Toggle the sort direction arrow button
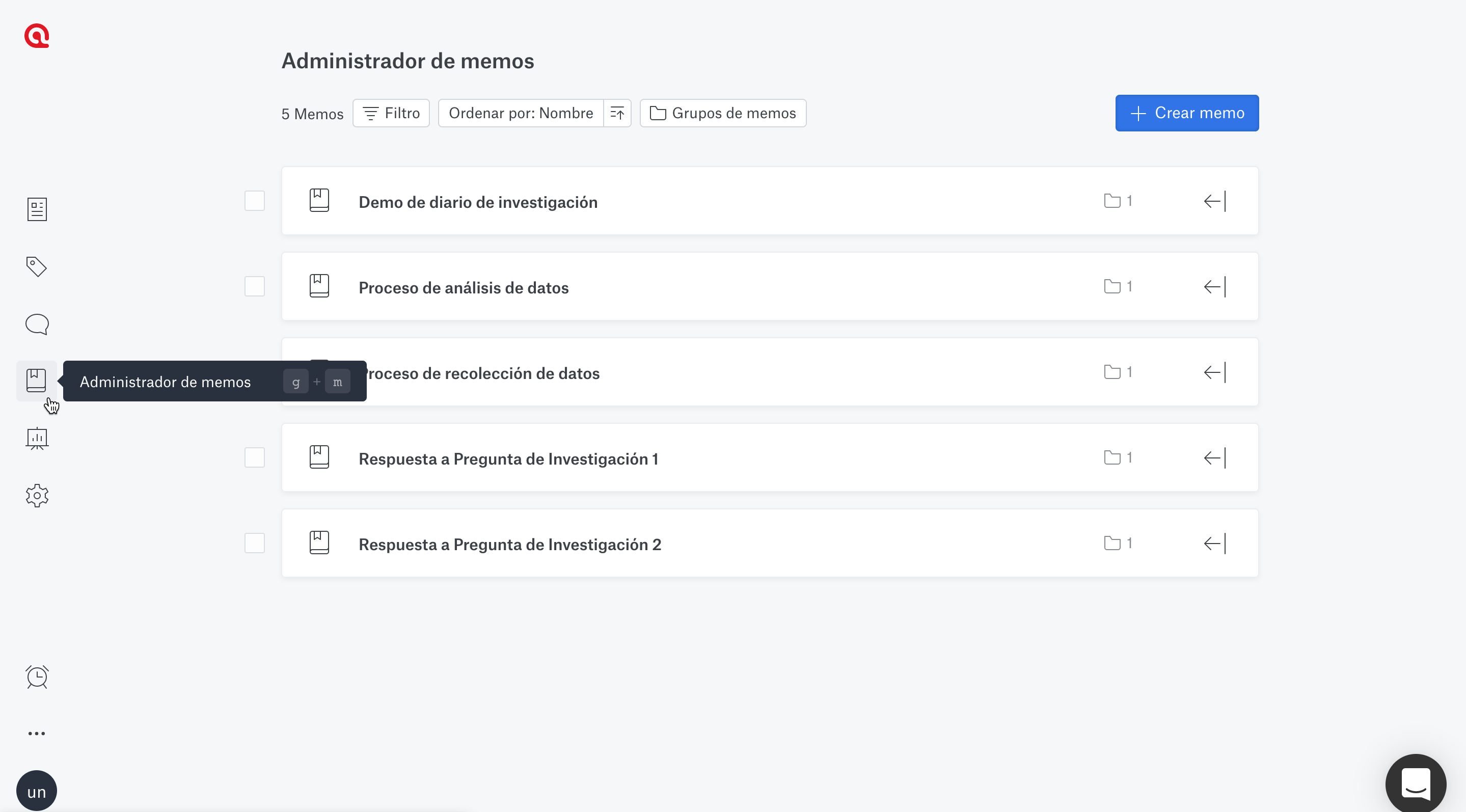Screen dimensions: 1466x812 (x=617, y=113)
